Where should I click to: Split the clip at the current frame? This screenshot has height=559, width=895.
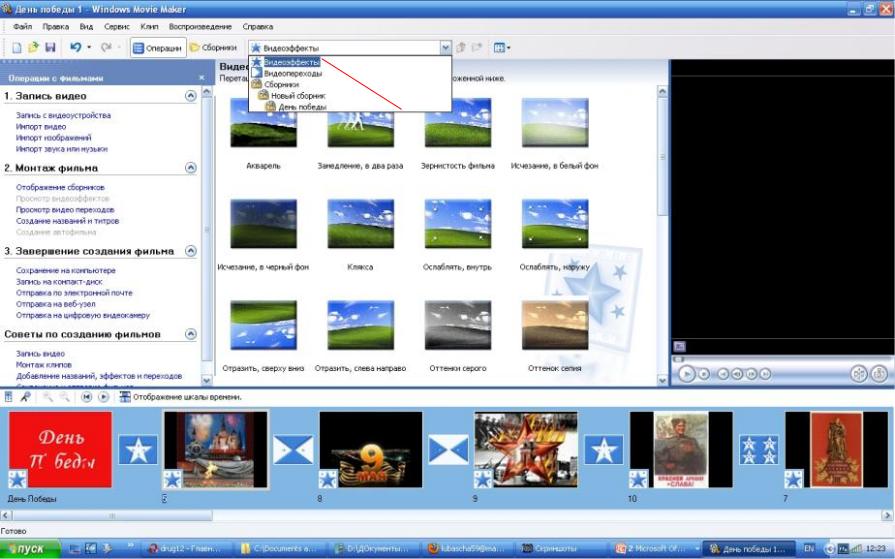coord(859,374)
